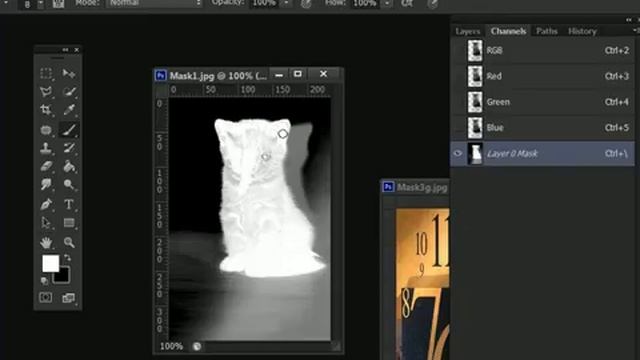The image size is (640, 360).
Task: Select the Move tool
Action: pyautogui.click(x=69, y=73)
